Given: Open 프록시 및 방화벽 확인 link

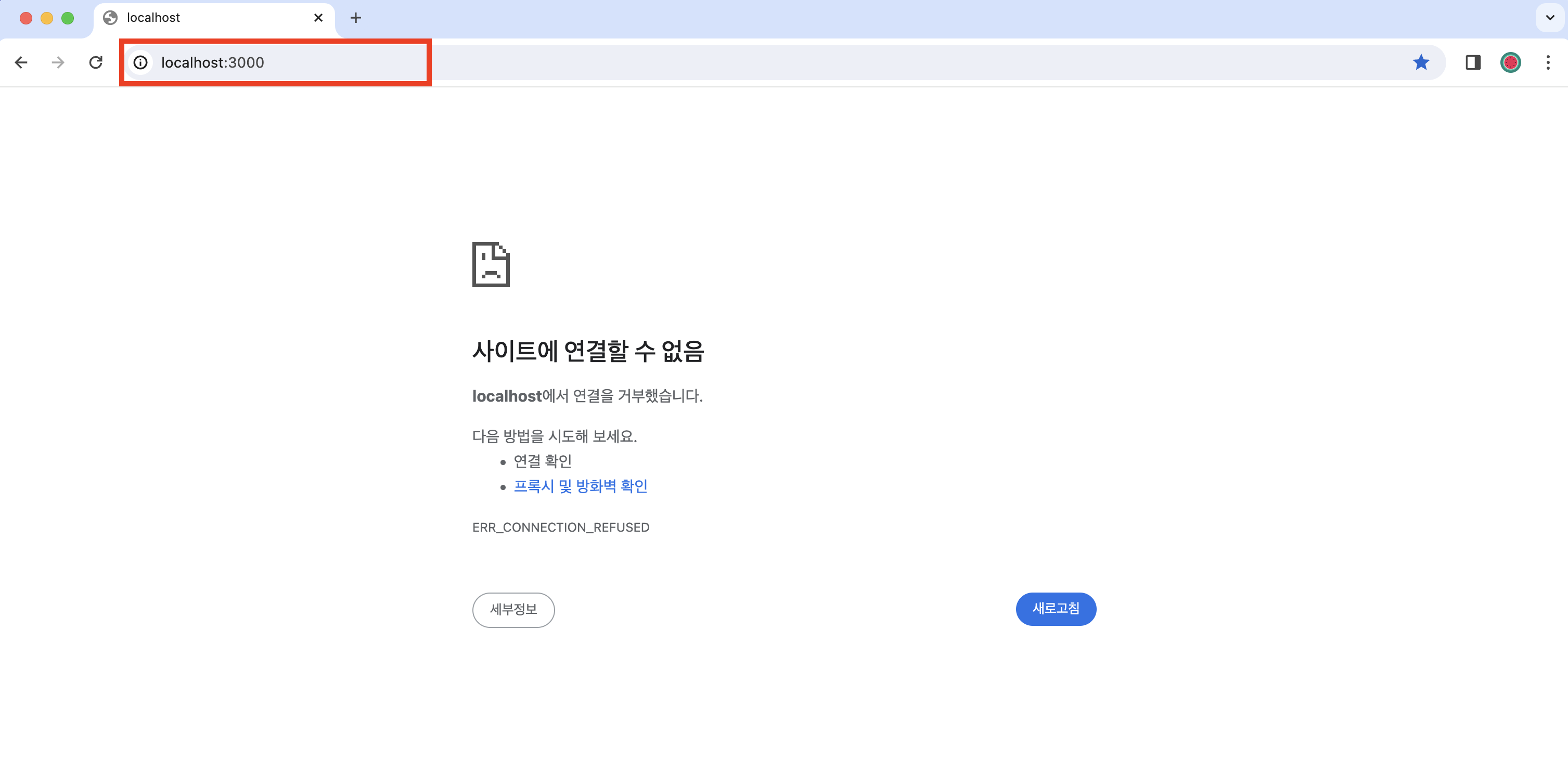Looking at the screenshot, I should (580, 486).
